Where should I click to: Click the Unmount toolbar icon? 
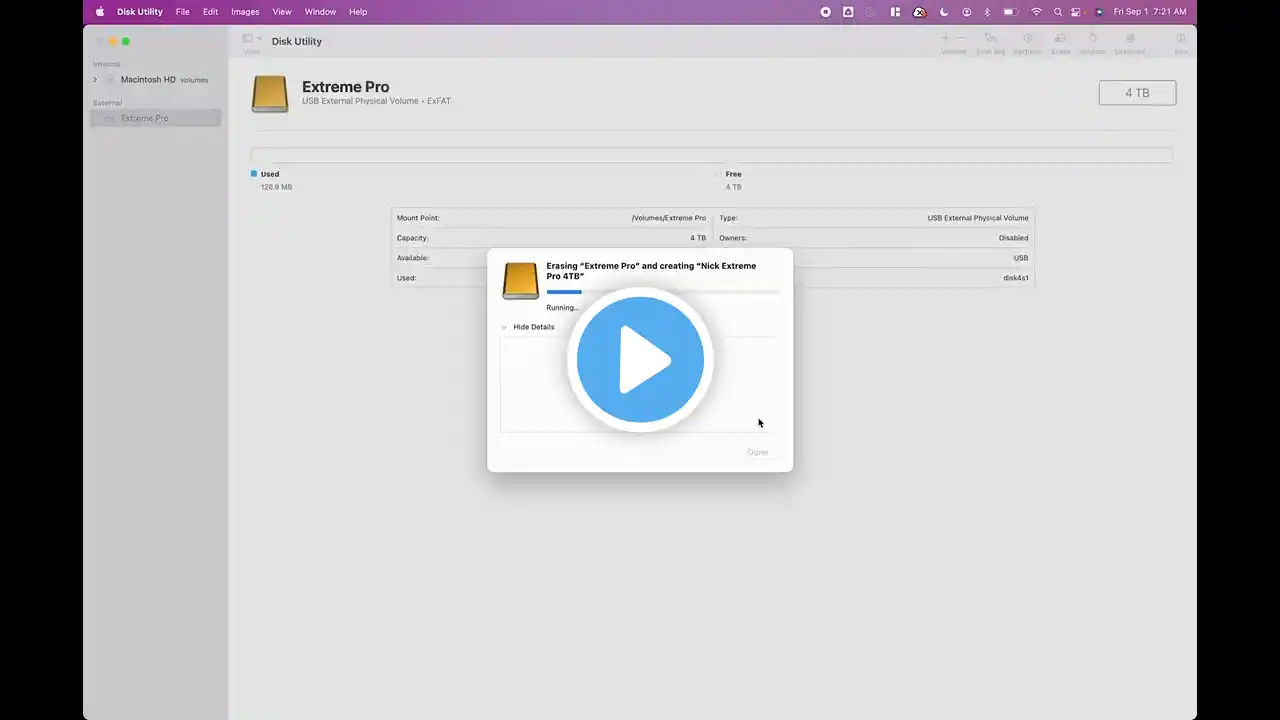1130,42
